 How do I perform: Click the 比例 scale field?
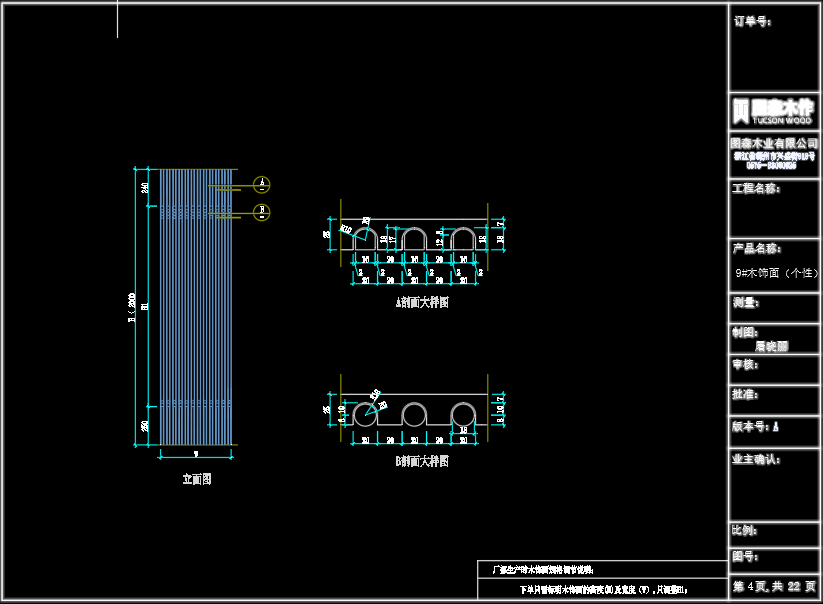pyautogui.click(x=746, y=531)
